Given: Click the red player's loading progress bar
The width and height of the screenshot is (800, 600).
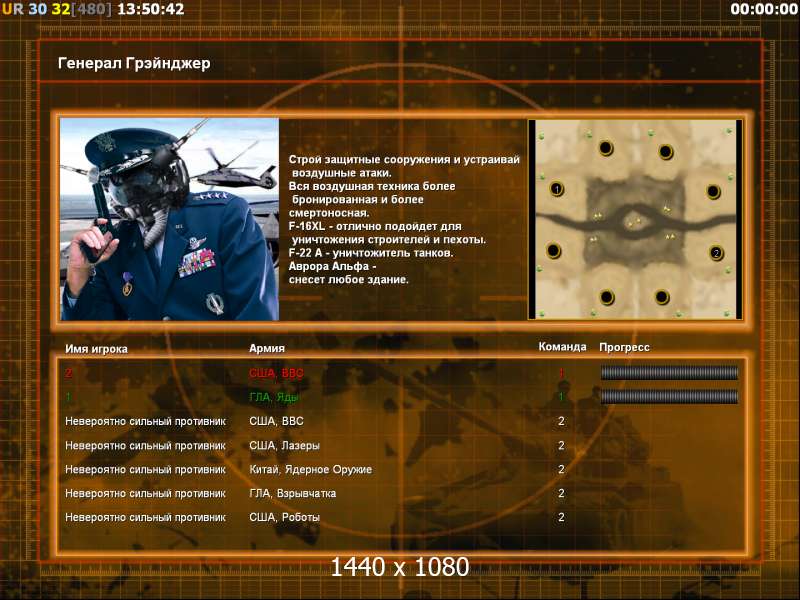Looking at the screenshot, I should [669, 373].
